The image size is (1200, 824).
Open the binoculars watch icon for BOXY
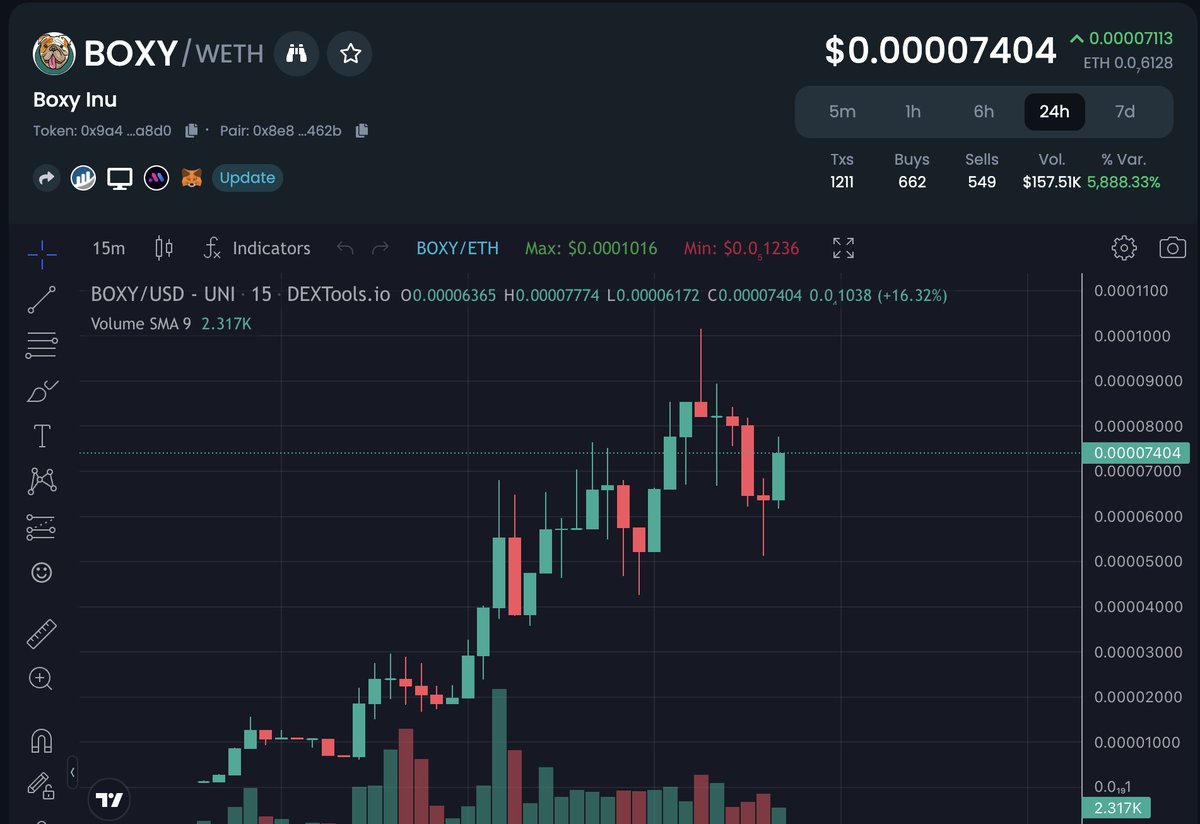296,53
